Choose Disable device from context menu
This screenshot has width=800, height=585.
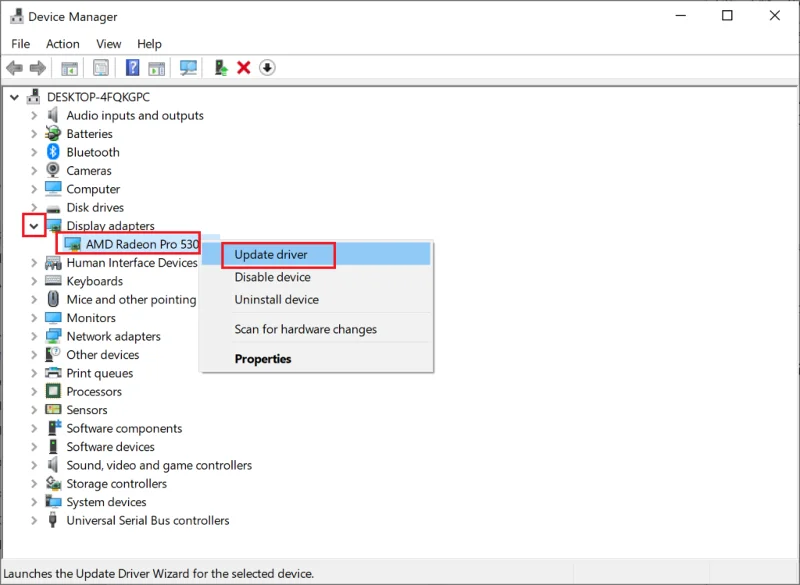[316, 277]
